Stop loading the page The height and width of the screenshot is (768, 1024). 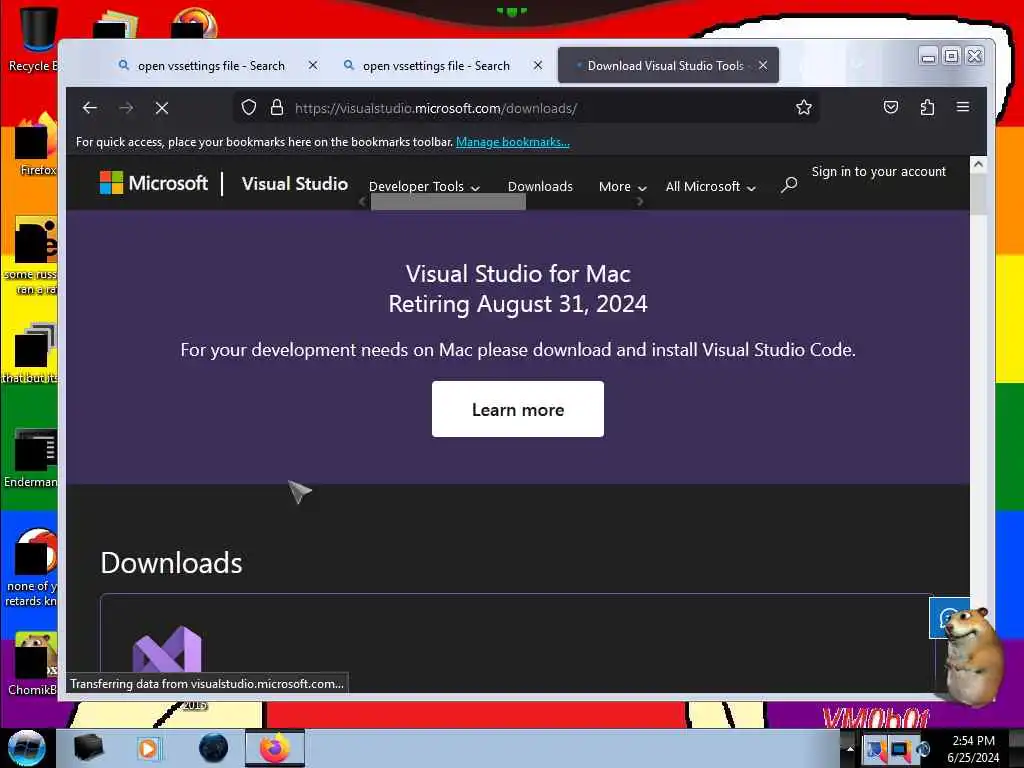[x=162, y=108]
